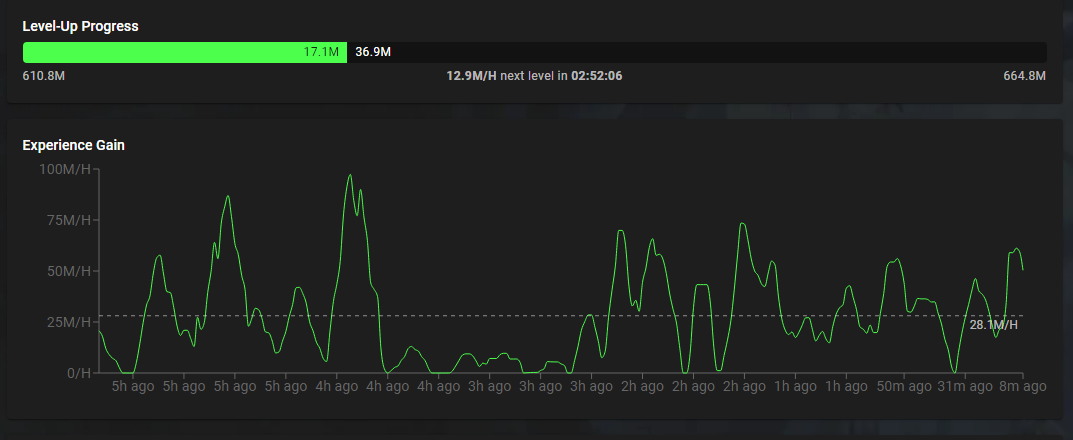Select the 17.1M label inside the progress bar
The width and height of the screenshot is (1073, 440).
click(x=322, y=52)
